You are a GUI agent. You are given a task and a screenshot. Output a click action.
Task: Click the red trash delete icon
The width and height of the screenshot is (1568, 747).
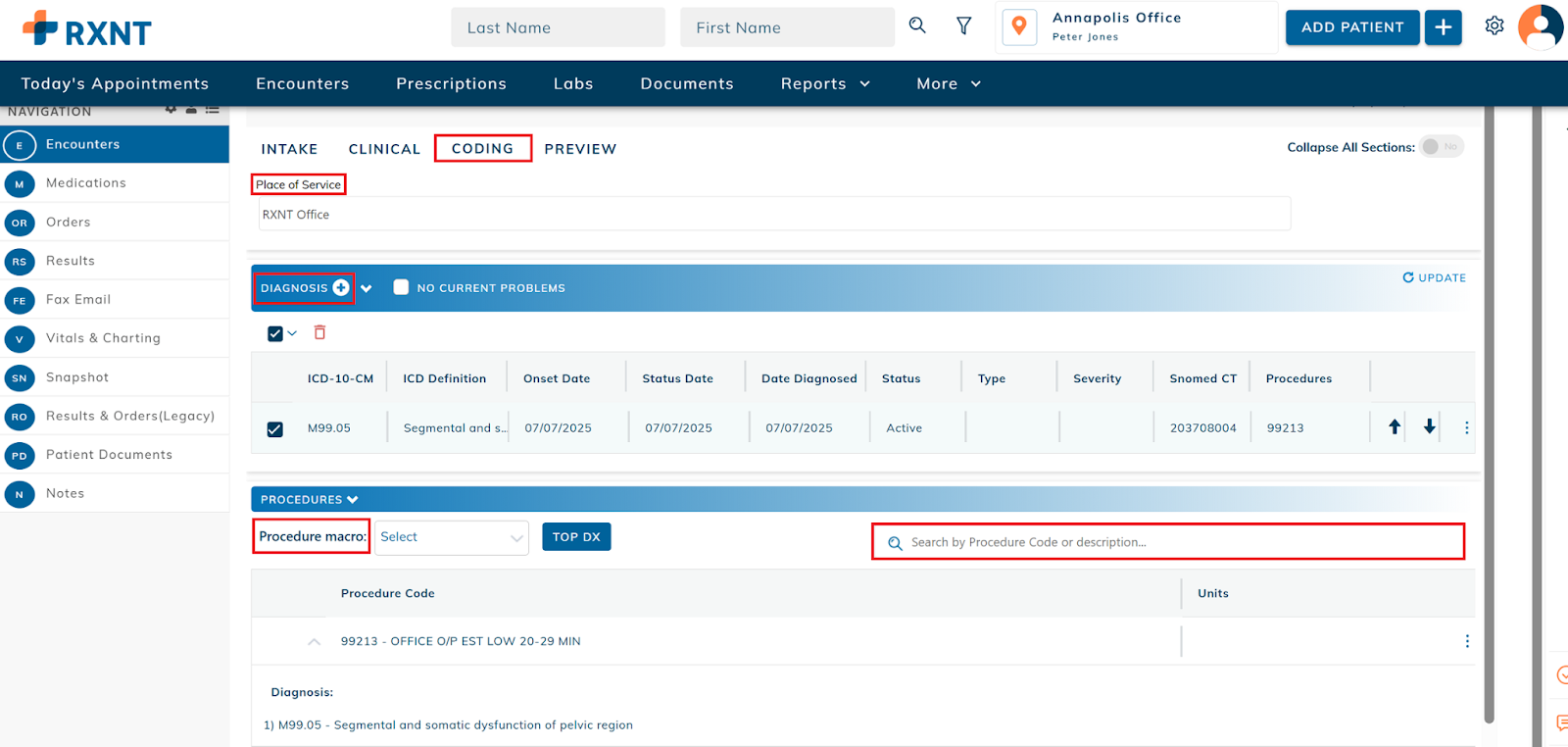click(x=319, y=333)
